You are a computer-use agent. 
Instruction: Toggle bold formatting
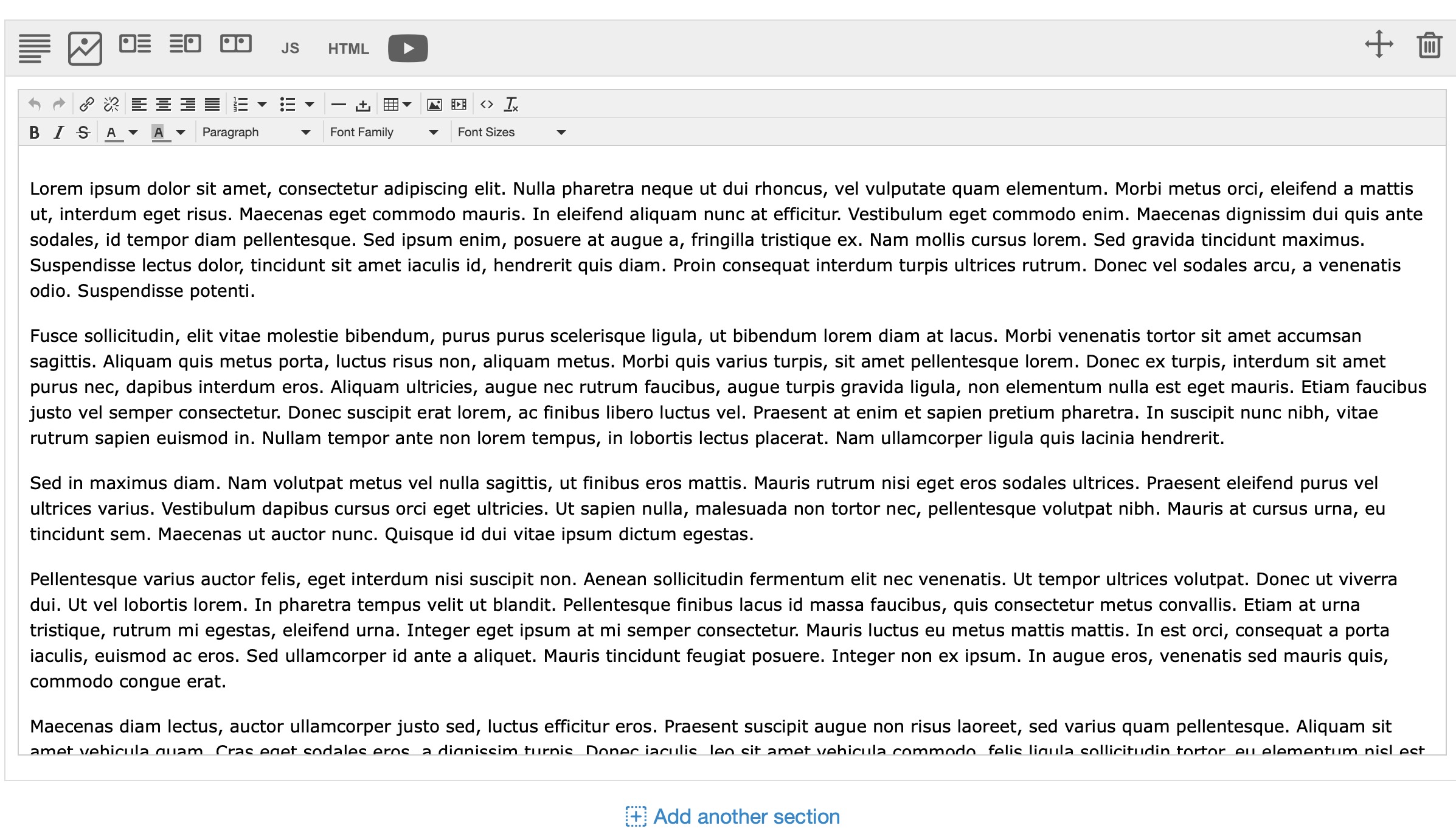click(35, 132)
